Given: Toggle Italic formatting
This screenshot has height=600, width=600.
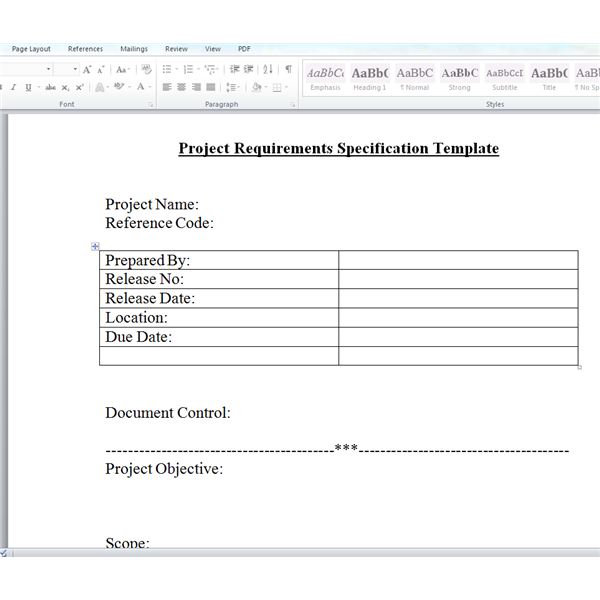Looking at the screenshot, I should [13, 88].
